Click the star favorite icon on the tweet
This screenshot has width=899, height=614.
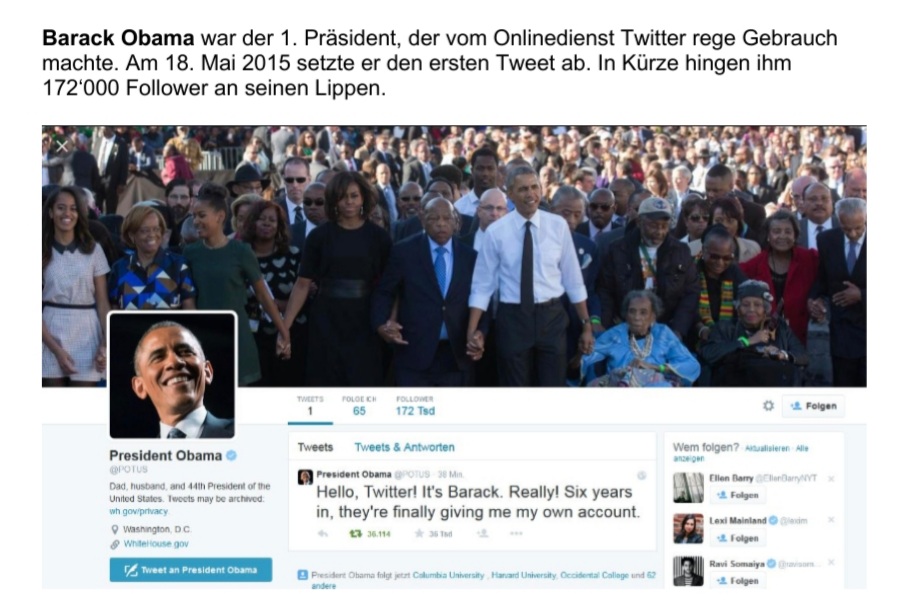419,534
